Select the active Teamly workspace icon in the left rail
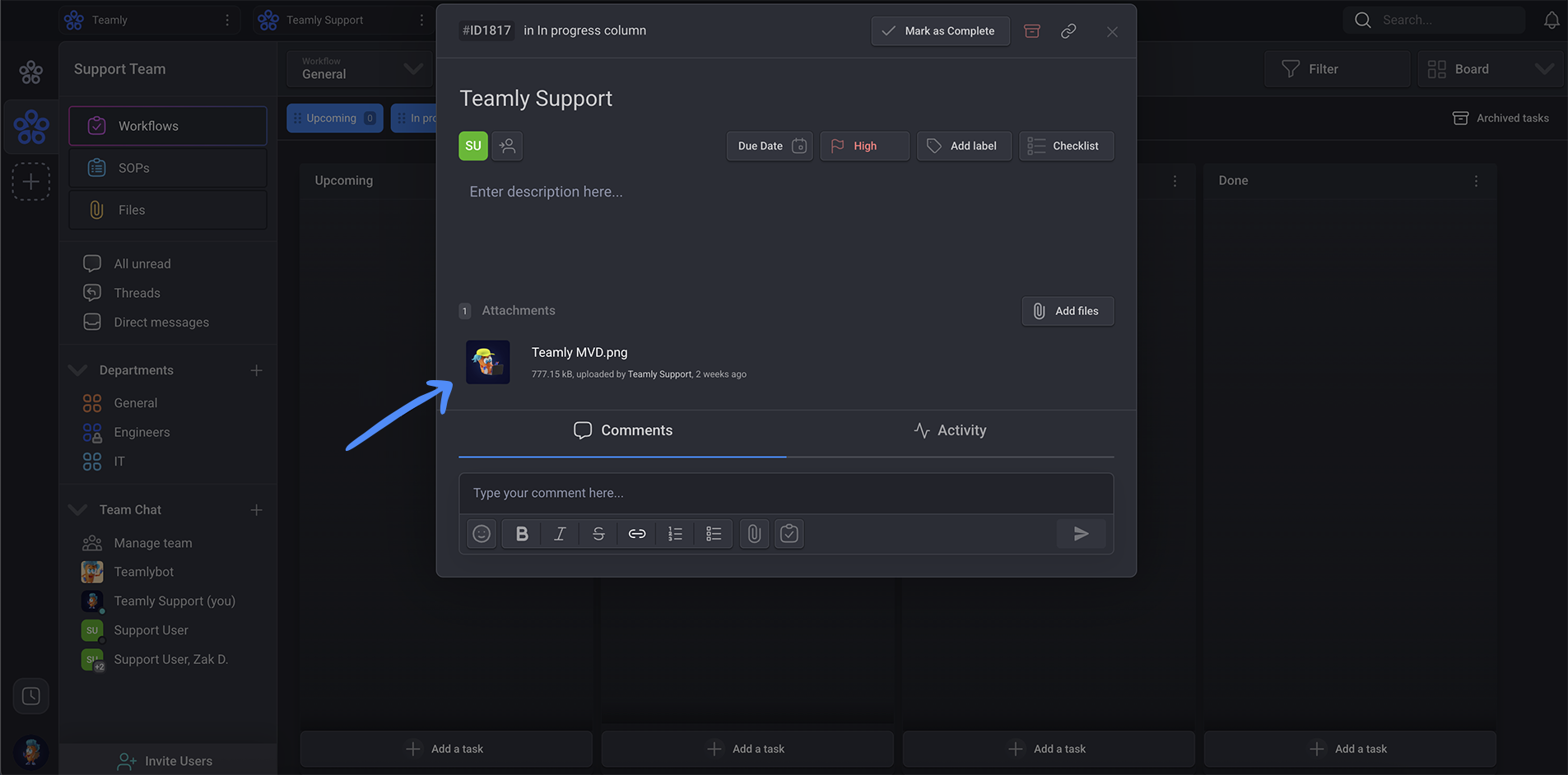Screen dimensions: 1568x775 (31, 127)
